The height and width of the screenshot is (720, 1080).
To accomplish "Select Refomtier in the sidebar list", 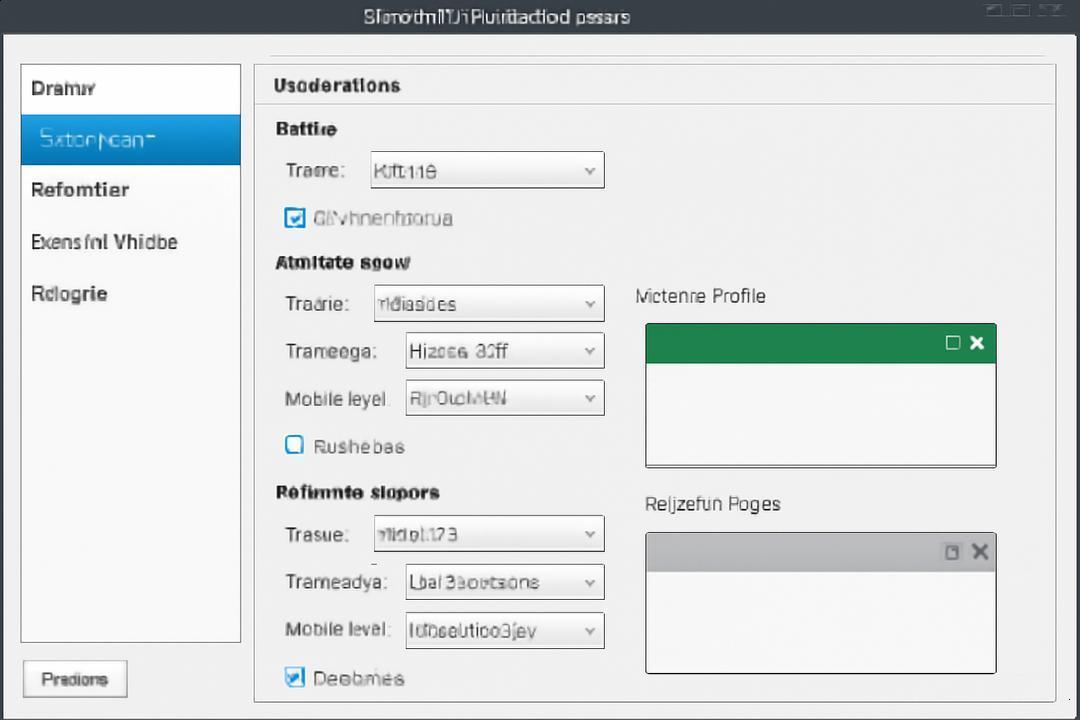I will pos(131,190).
